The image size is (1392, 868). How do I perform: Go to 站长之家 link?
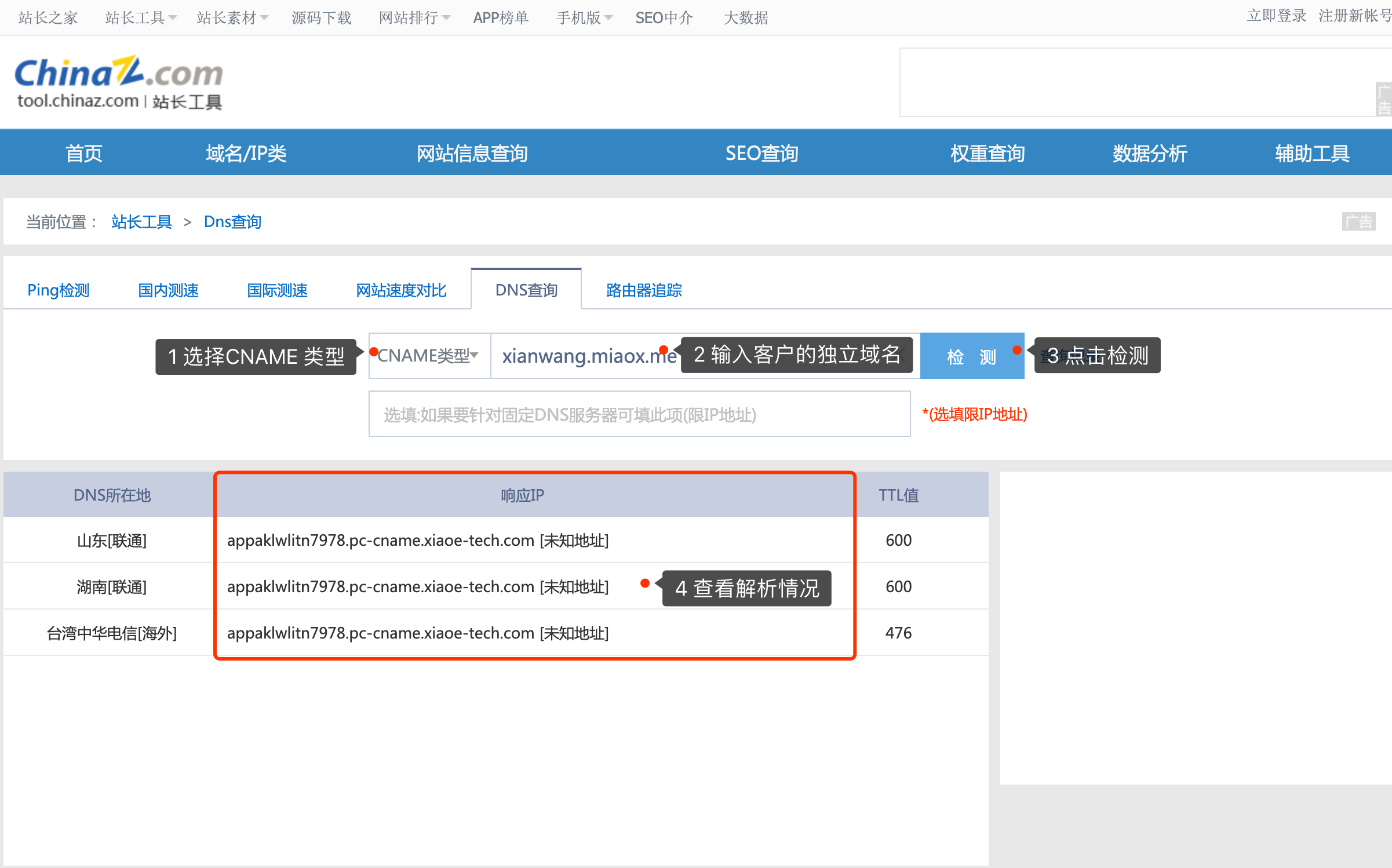point(48,18)
